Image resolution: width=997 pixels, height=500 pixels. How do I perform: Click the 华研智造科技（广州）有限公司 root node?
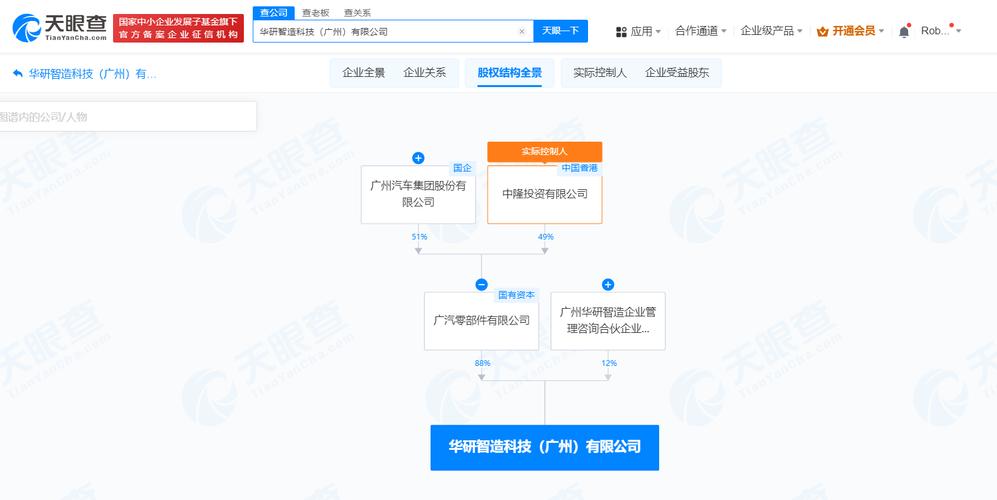click(x=544, y=447)
